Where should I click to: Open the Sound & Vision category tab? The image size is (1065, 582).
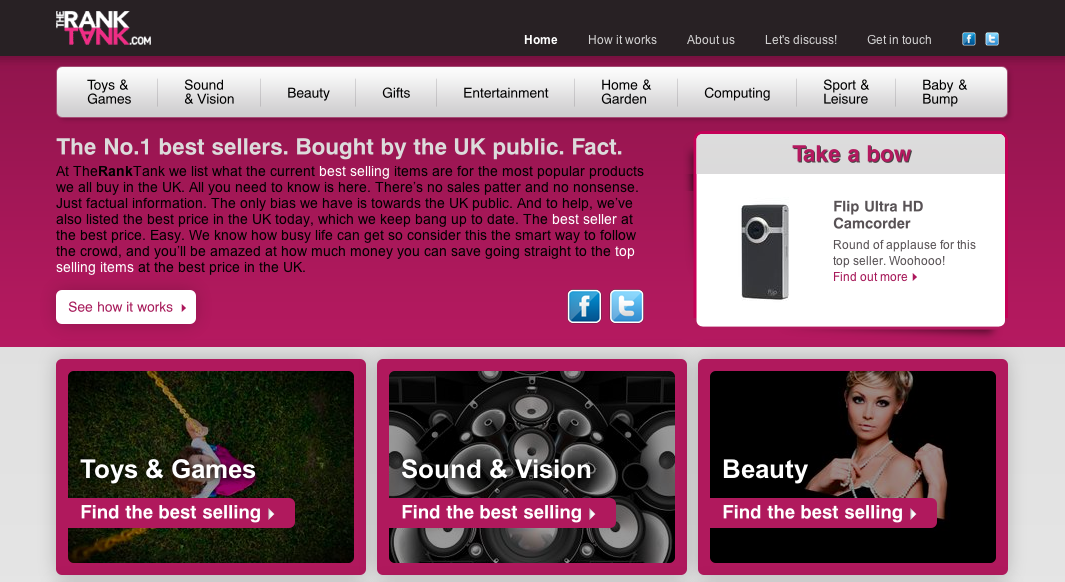pos(209,92)
